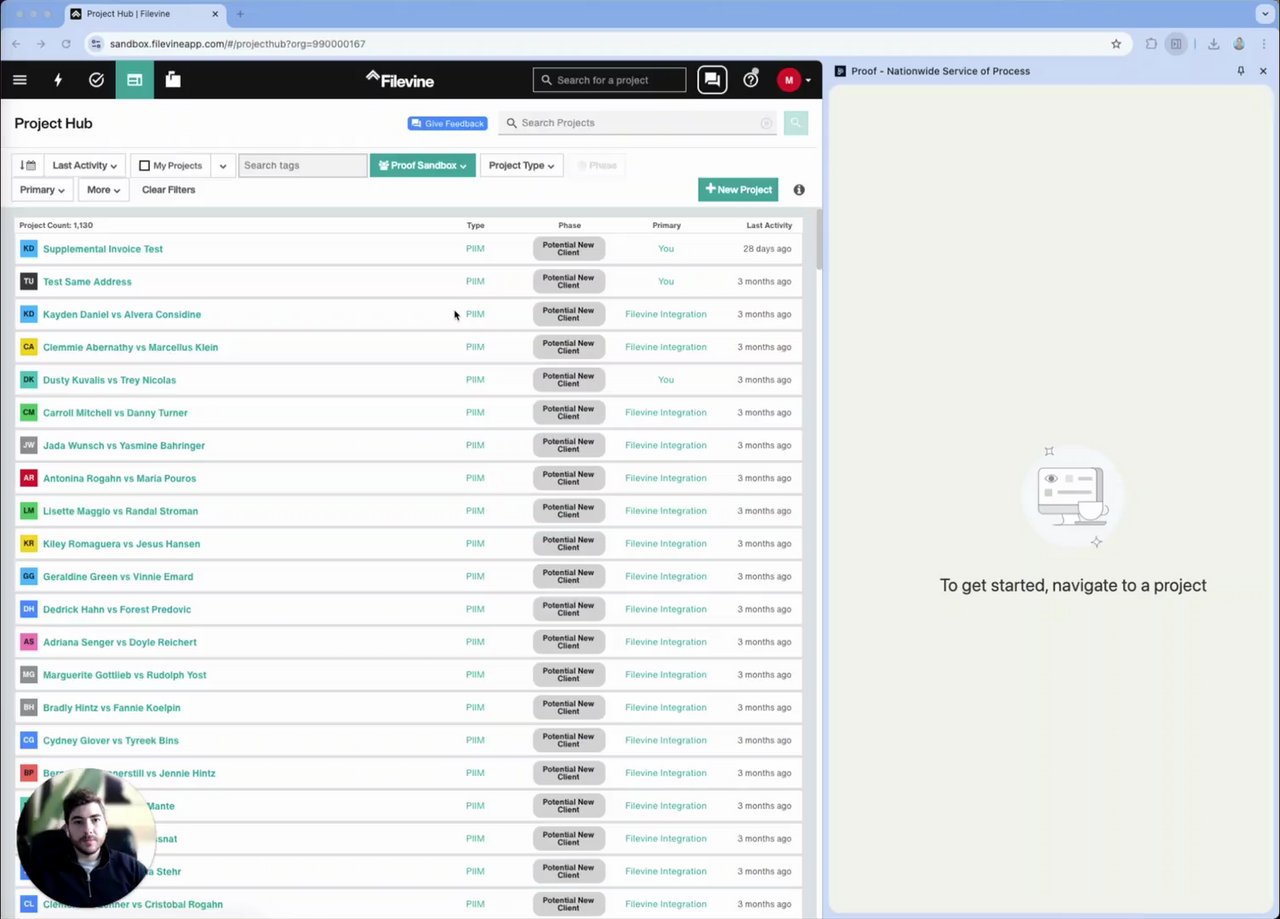
Task: Toggle the Chrome side panel icon
Action: click(1176, 44)
